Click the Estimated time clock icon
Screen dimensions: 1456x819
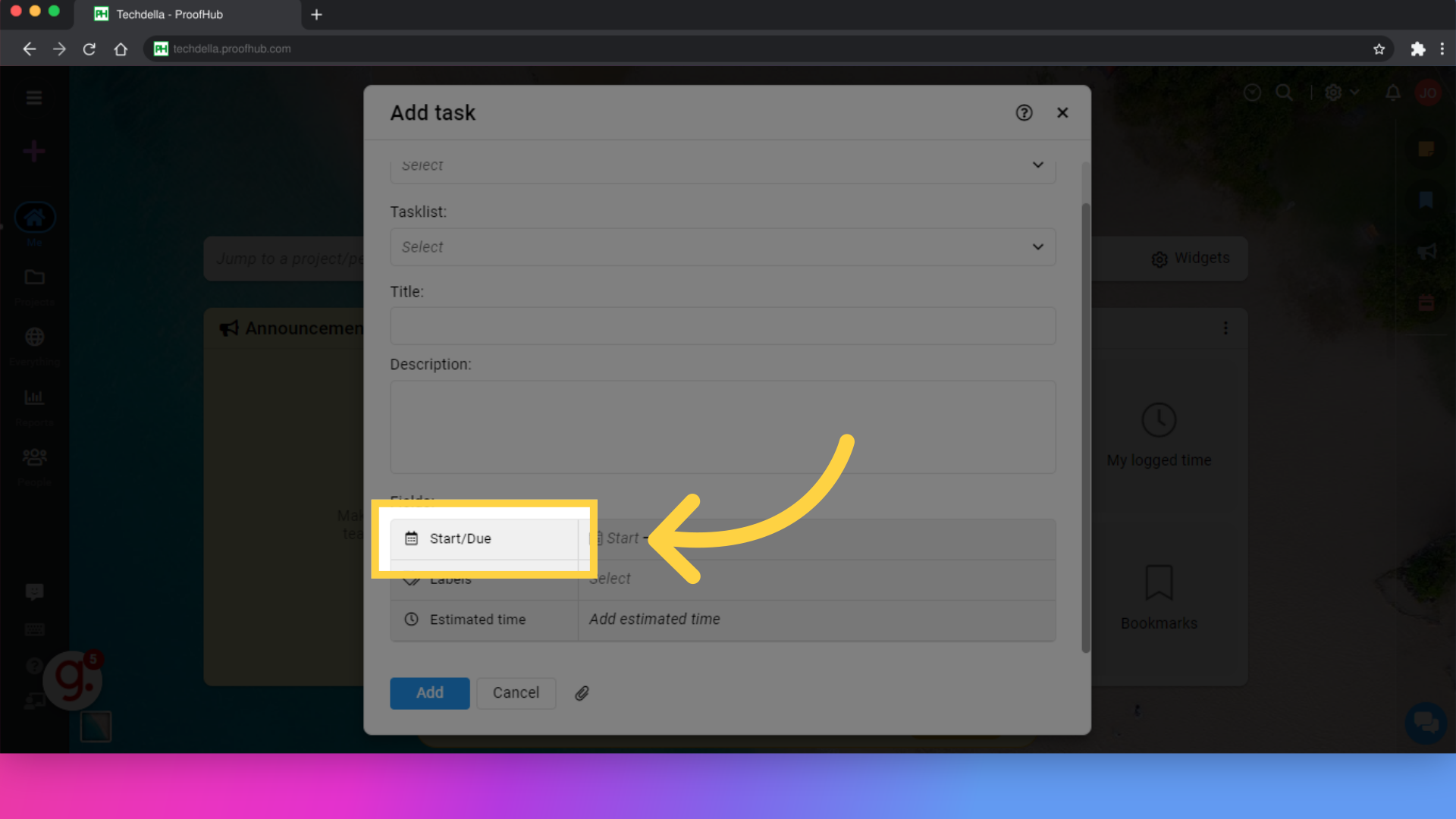pos(410,618)
